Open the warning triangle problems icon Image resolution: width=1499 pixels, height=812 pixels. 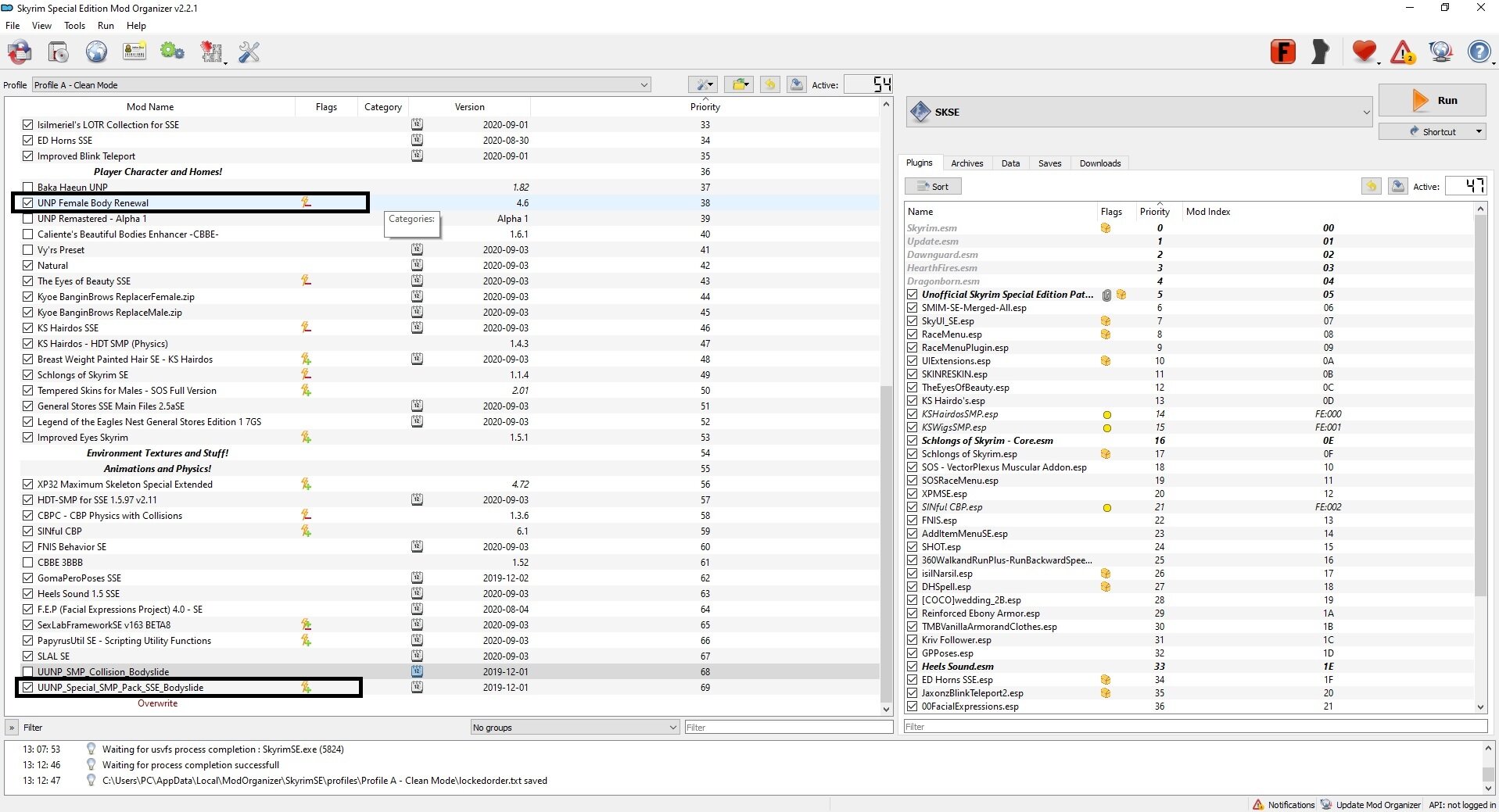[x=1403, y=52]
